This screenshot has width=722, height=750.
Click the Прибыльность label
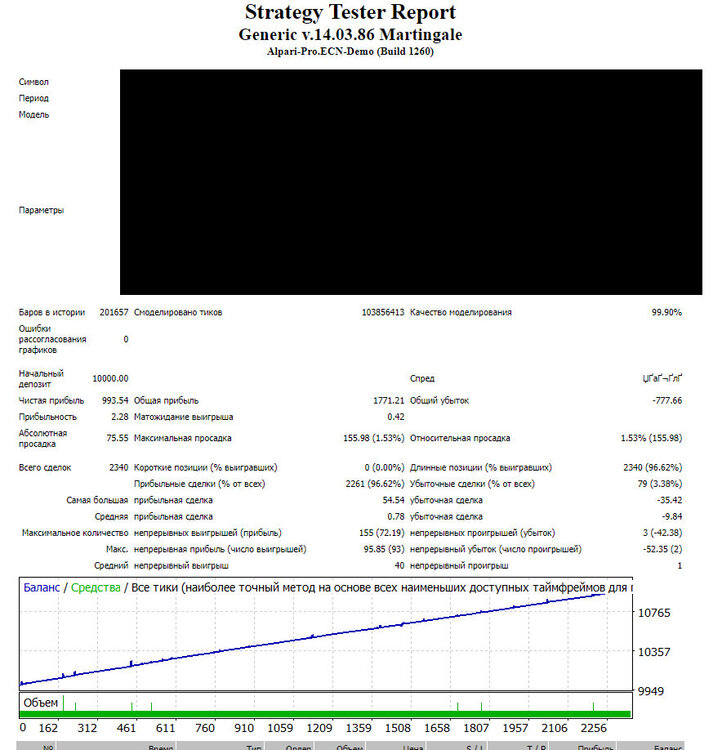pyautogui.click(x=47, y=417)
